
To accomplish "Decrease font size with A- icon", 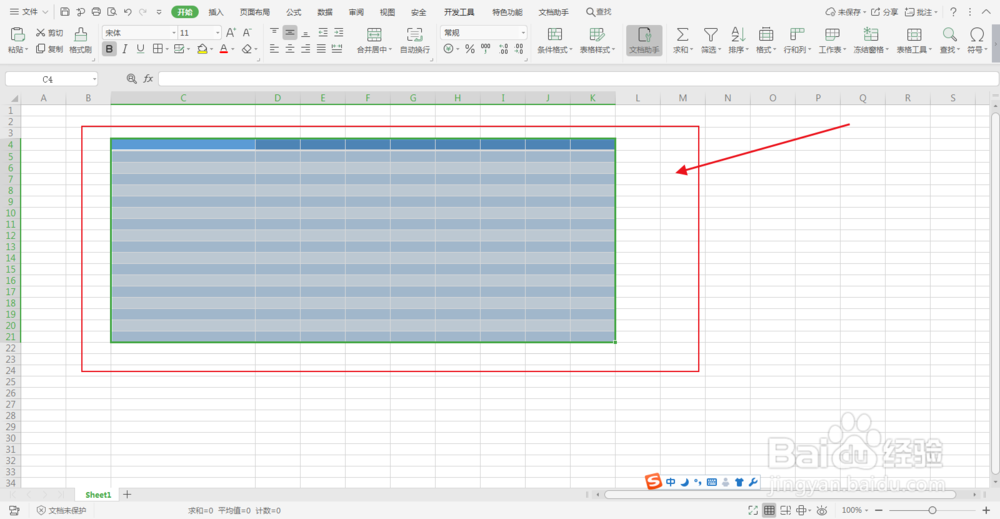I will 247,33.
